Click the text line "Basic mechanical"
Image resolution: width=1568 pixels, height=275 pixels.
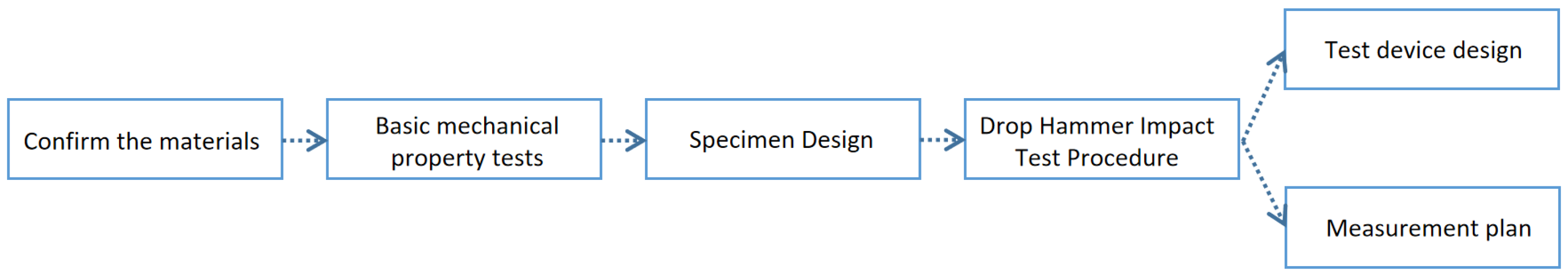click(x=467, y=126)
